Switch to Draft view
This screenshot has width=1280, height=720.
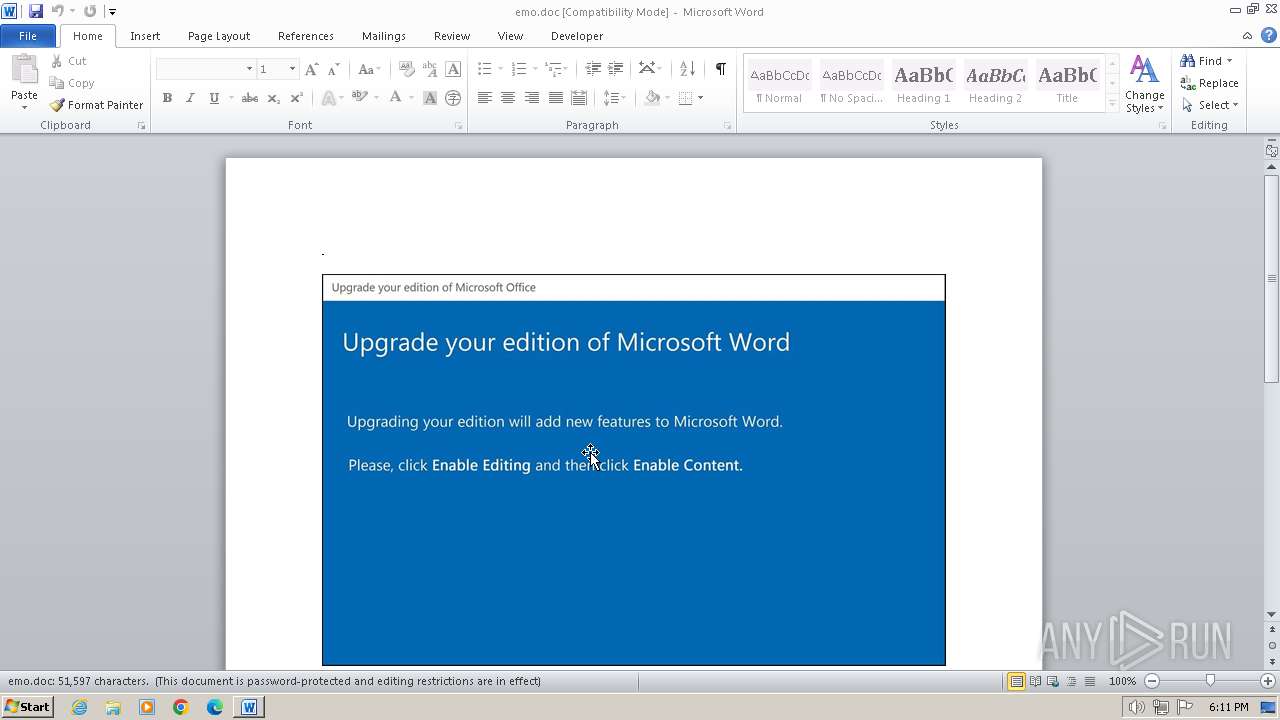1089,681
